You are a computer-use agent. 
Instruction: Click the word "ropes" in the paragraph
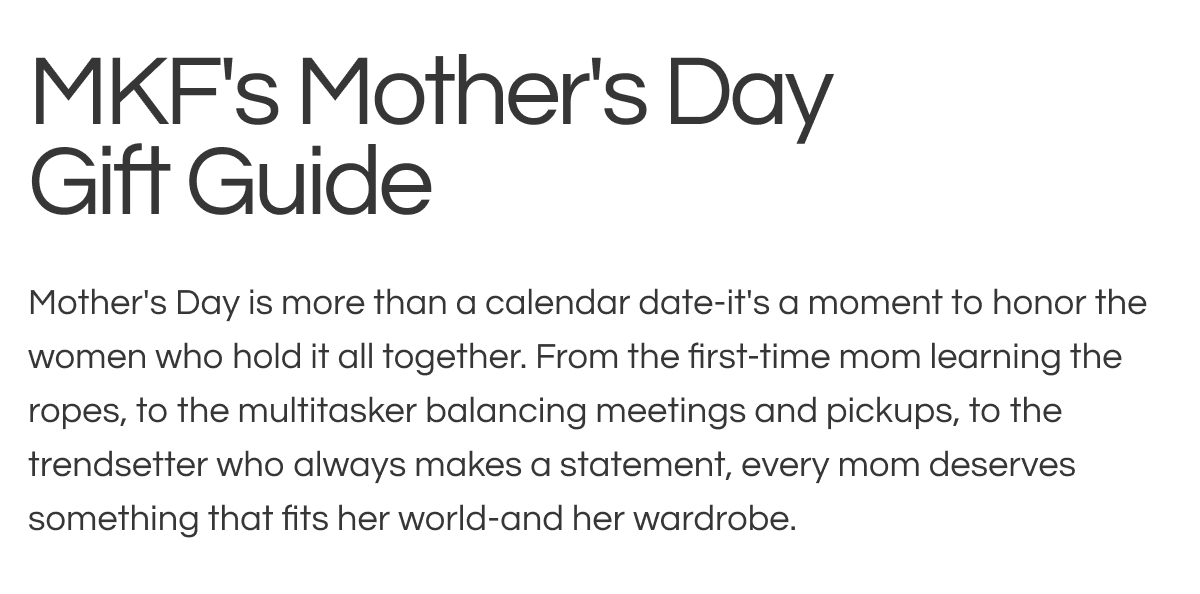tap(73, 412)
